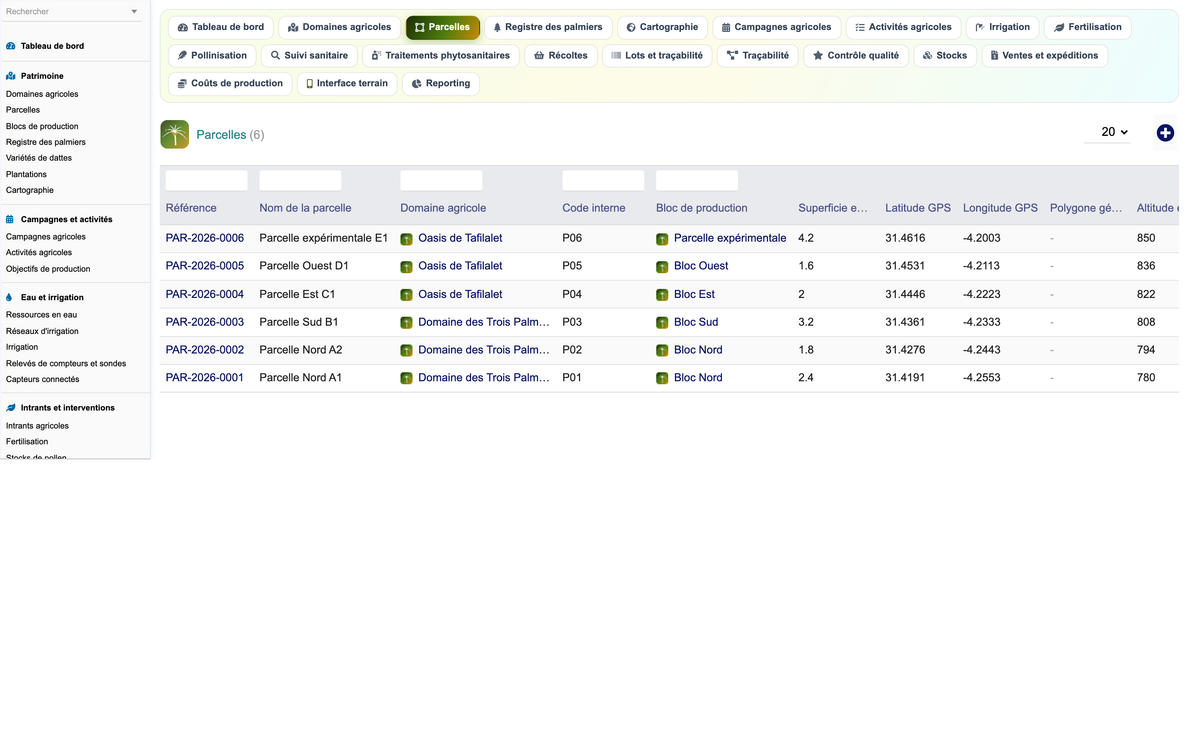Screen dimensions: 1200x743
Task: Open the Suivi sanitaire tab
Action: click(309, 55)
